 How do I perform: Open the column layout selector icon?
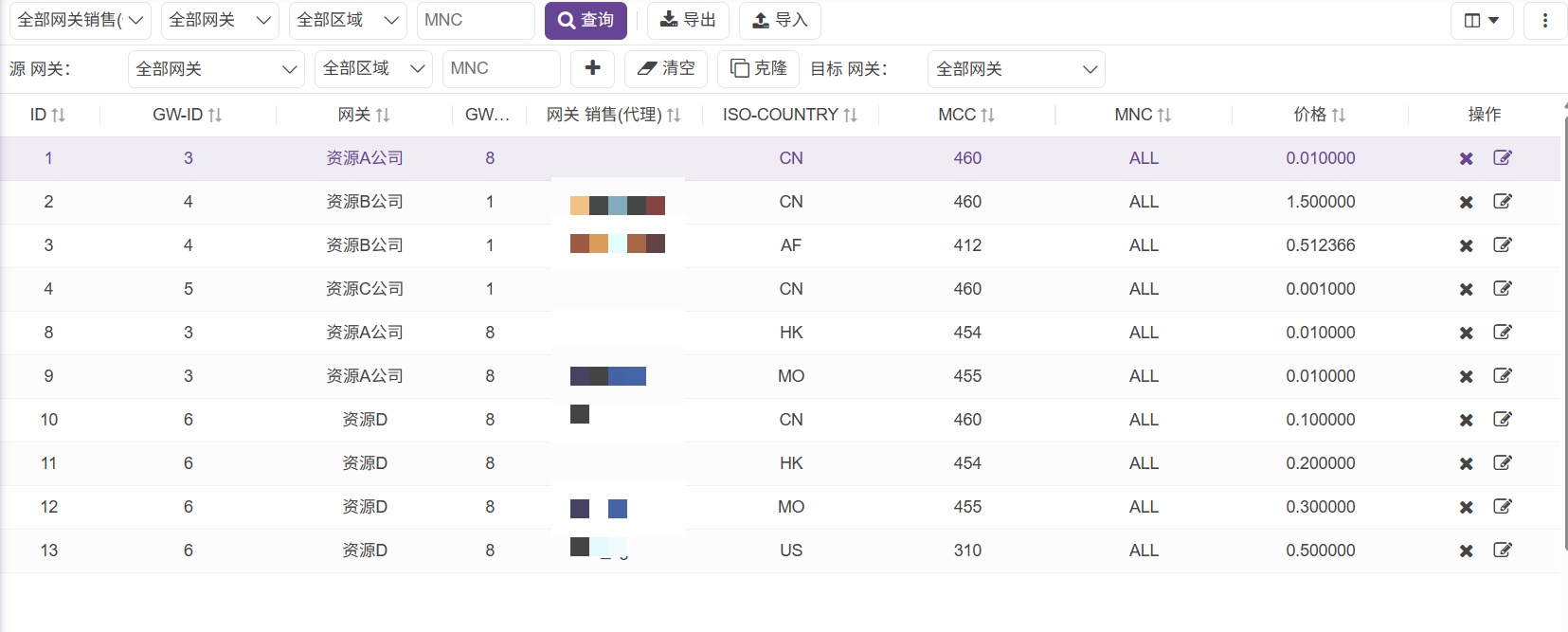tap(1481, 20)
